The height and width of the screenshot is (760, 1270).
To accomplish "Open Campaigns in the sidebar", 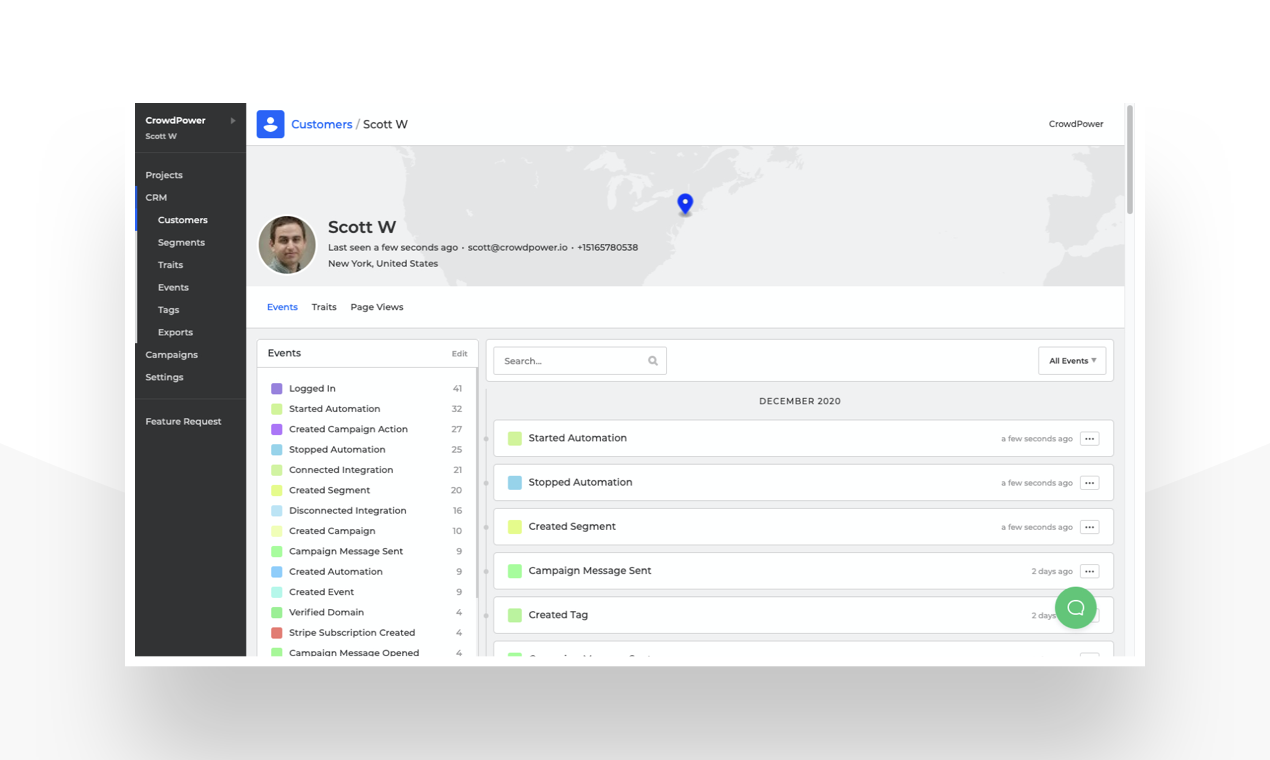I will 171,355.
